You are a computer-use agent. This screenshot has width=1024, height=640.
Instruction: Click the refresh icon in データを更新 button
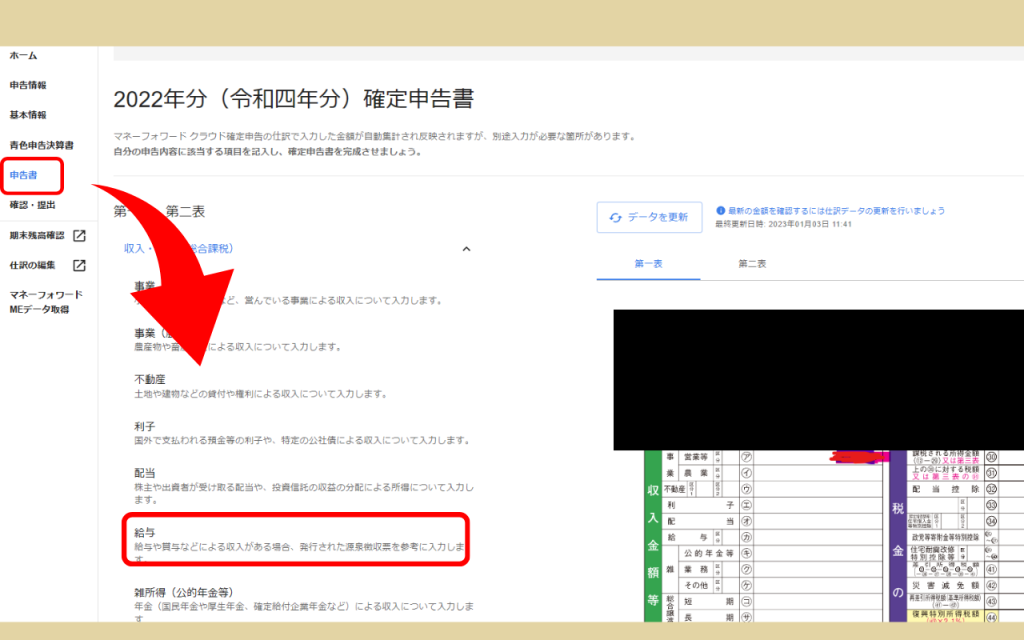click(615, 218)
